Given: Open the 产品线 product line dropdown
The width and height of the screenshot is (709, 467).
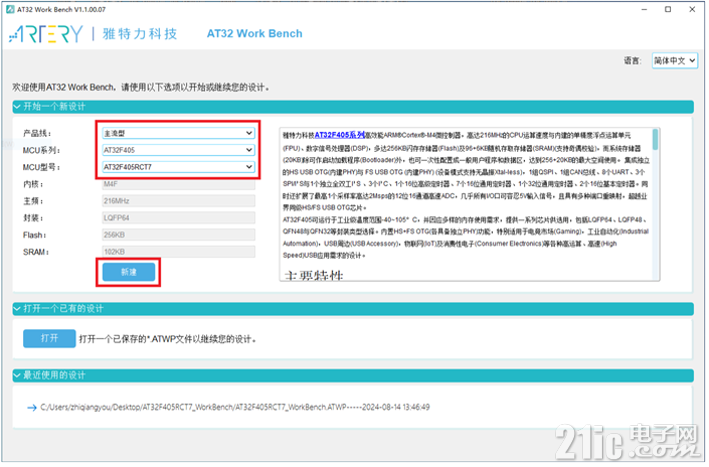Looking at the screenshot, I should [179, 134].
